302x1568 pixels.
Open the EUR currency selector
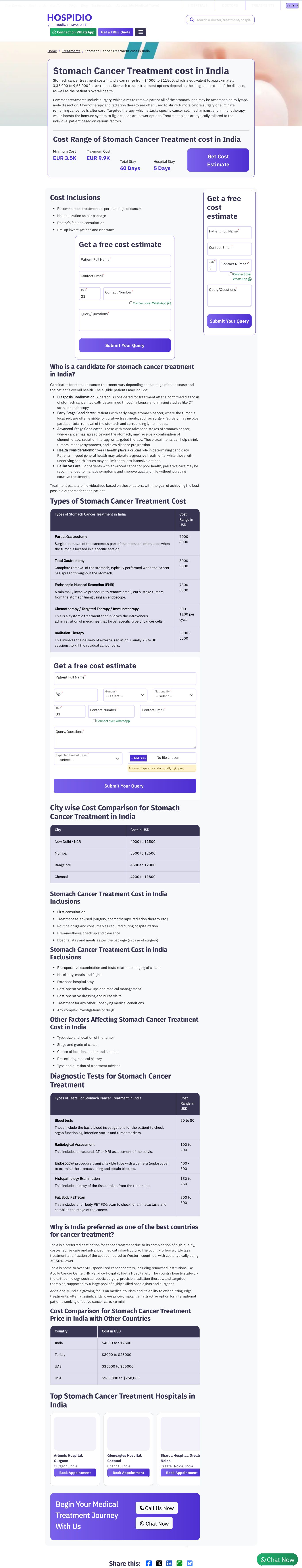pos(292,6)
